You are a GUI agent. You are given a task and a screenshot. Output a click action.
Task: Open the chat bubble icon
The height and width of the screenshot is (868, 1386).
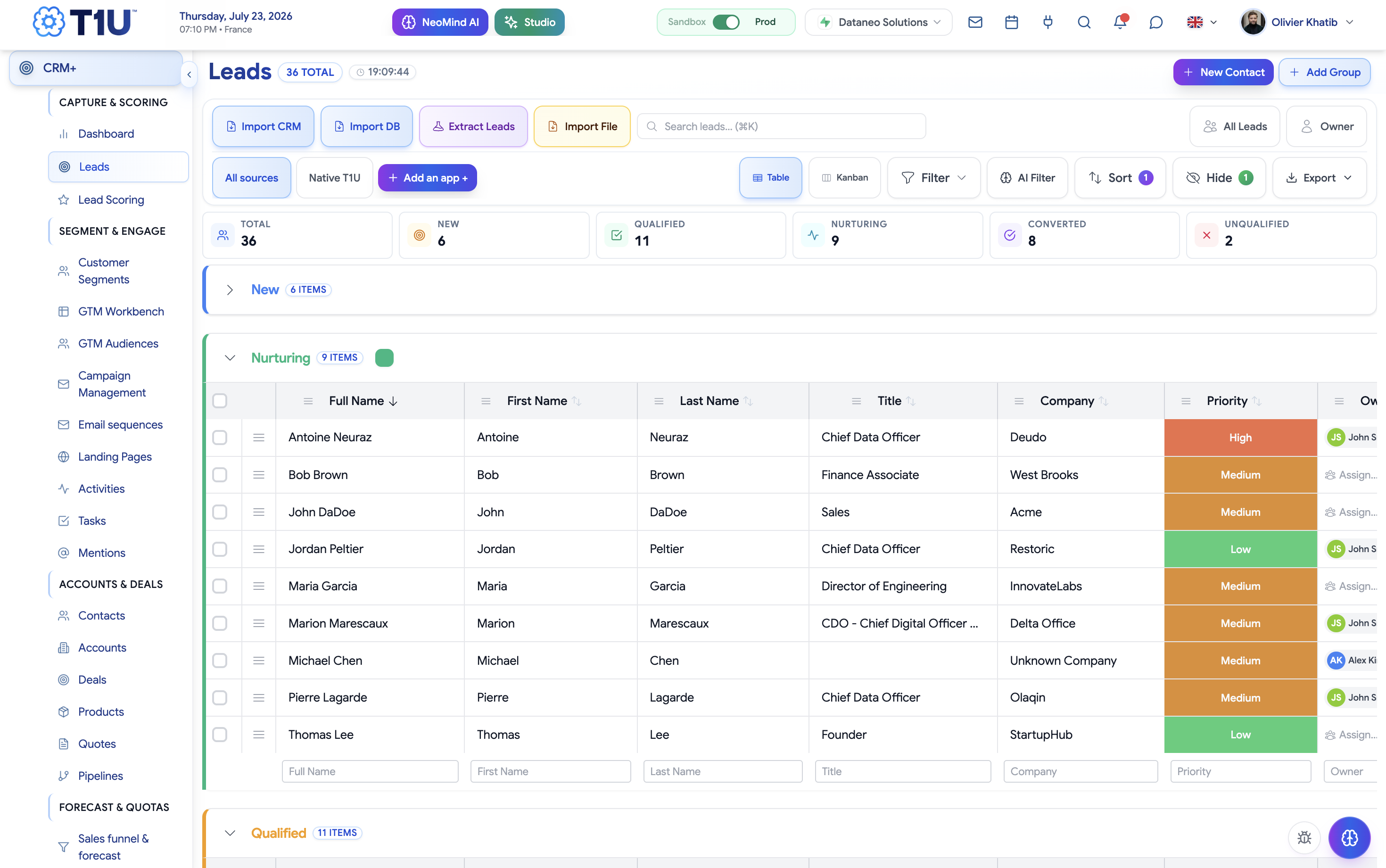point(1156,22)
